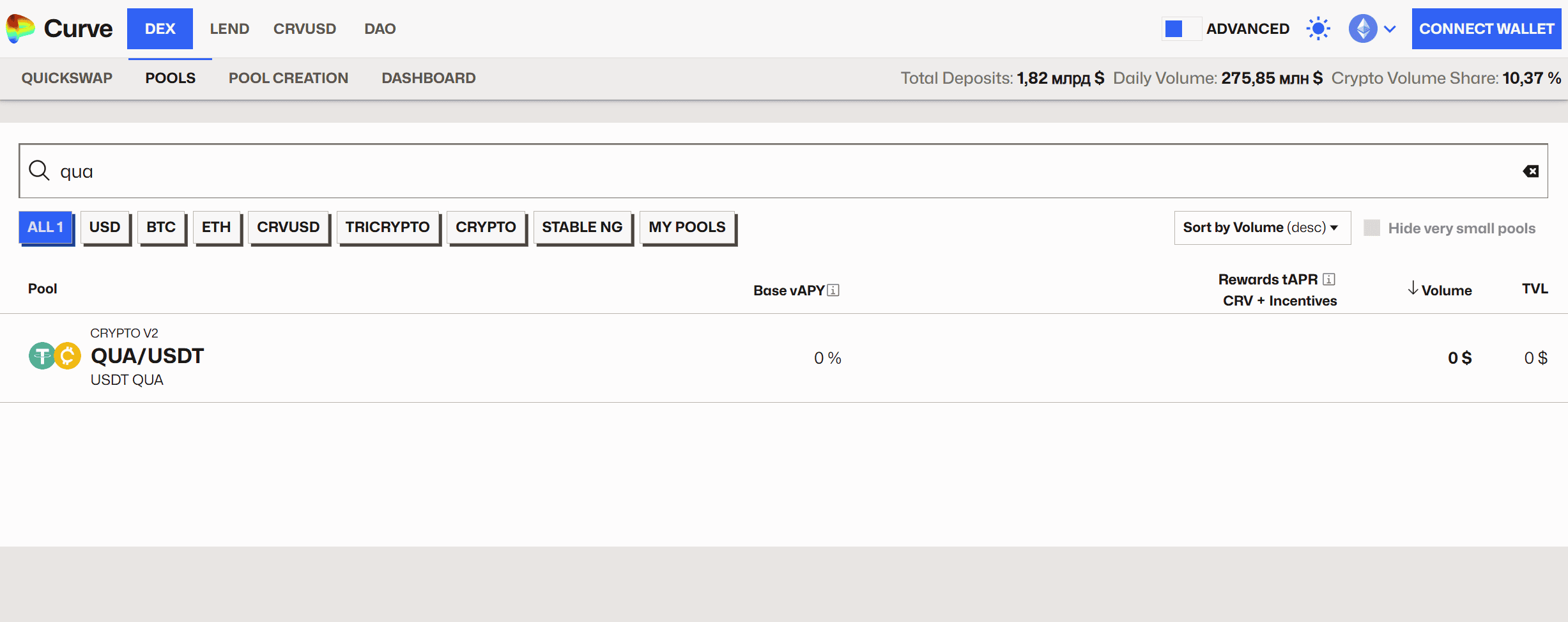Focus the pool search input field
The width and height of the screenshot is (1568, 622).
click(x=767, y=171)
